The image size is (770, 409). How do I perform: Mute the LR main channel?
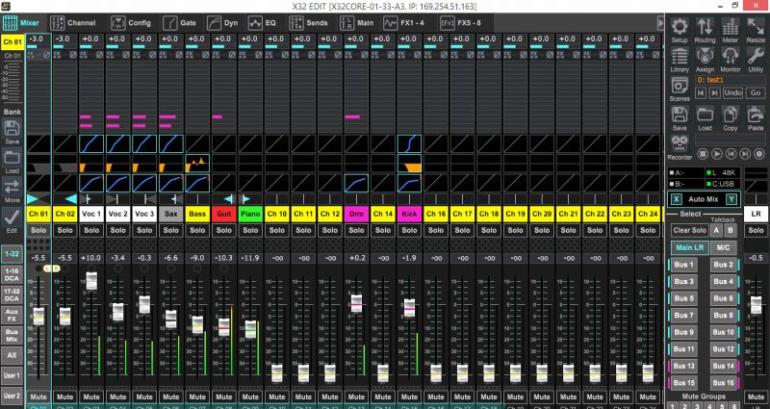(x=756, y=396)
